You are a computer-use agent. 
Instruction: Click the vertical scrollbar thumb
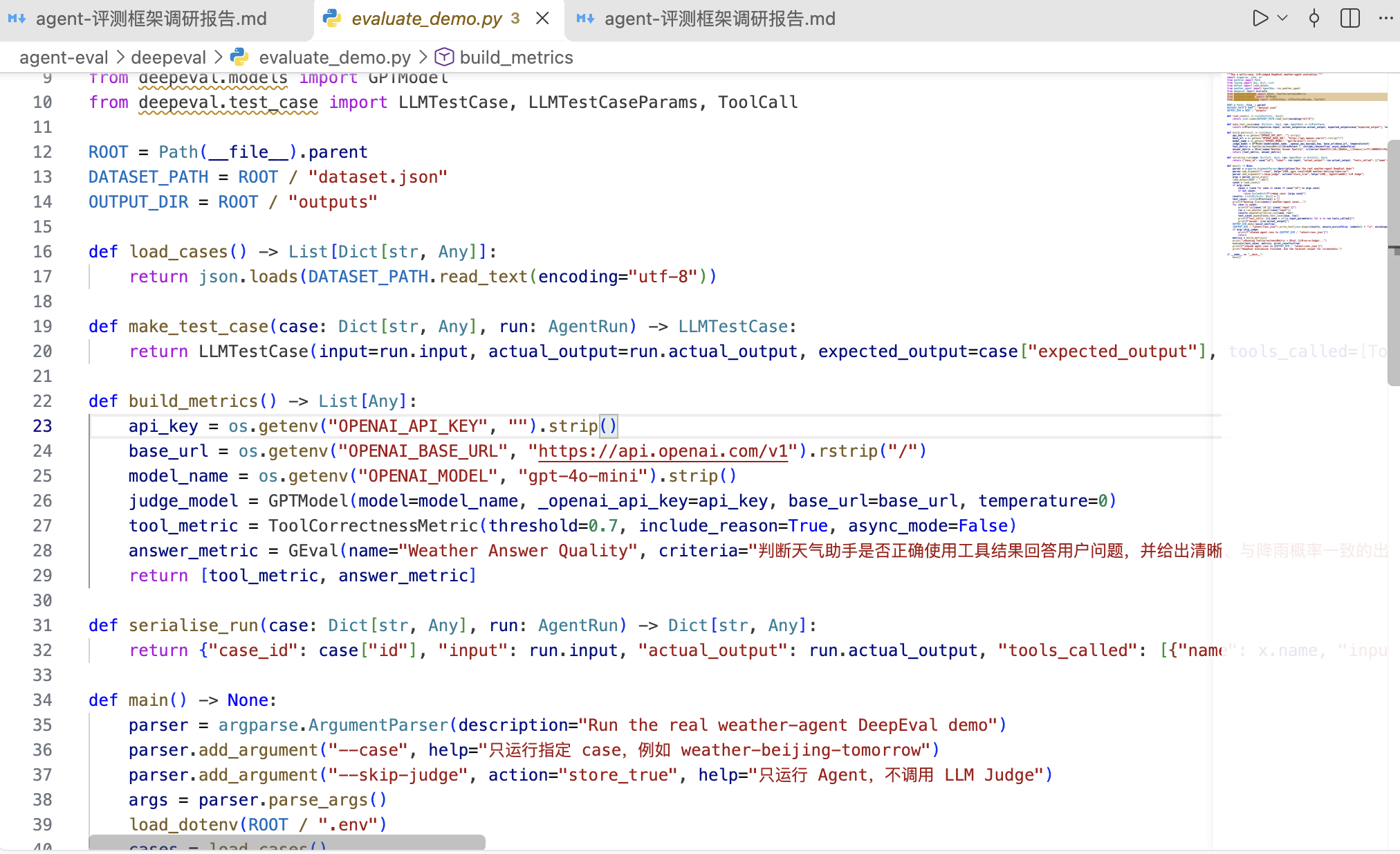coord(1394,263)
